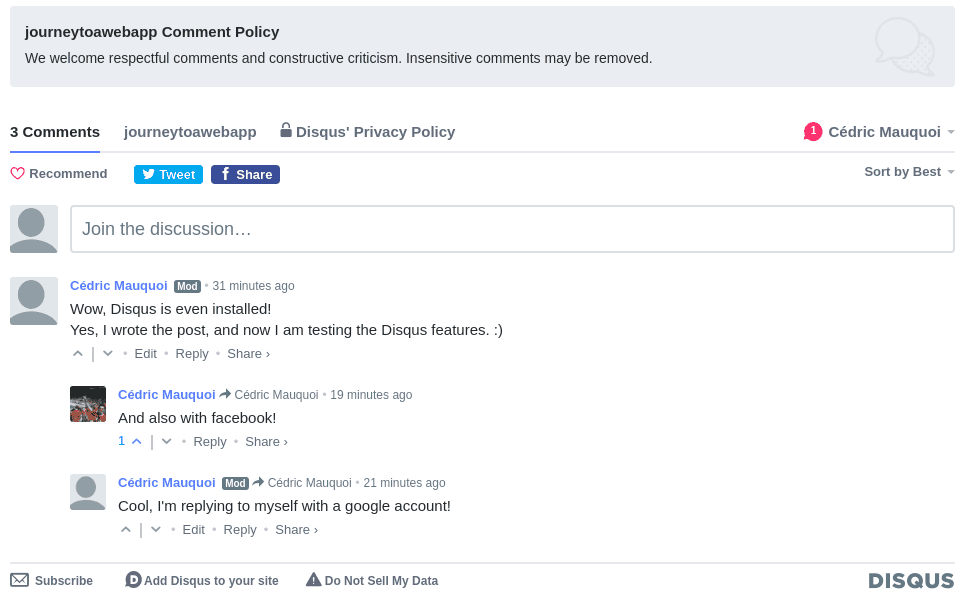Screen dimensions: 980x601
Task: Click the Recommend heart icon
Action: [x=18, y=174]
